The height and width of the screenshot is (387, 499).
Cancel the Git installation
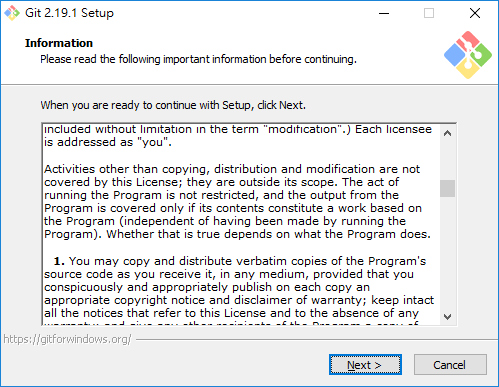pyautogui.click(x=450, y=365)
